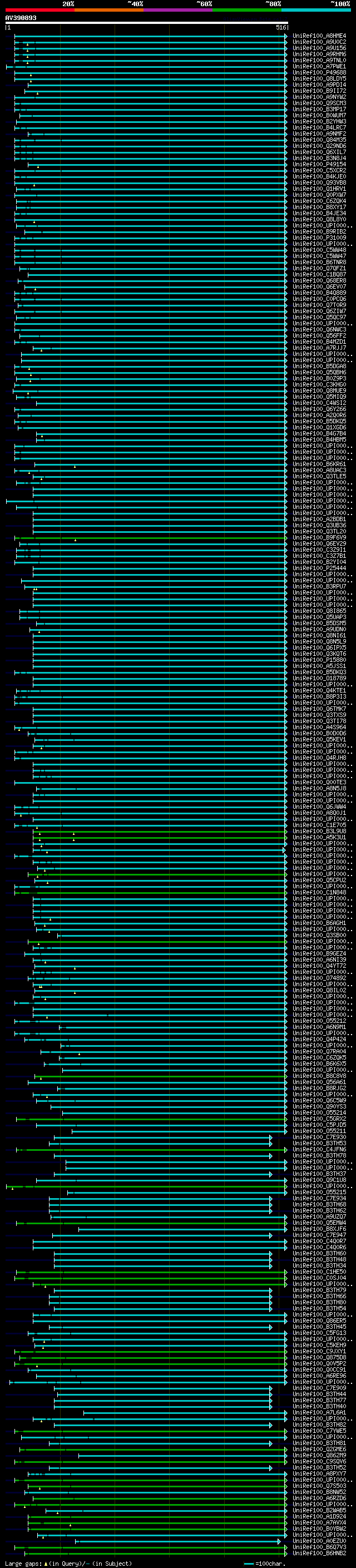
Task: Click the UniRef100_C7E930 label
Action: pyautogui.click(x=319, y=1137)
